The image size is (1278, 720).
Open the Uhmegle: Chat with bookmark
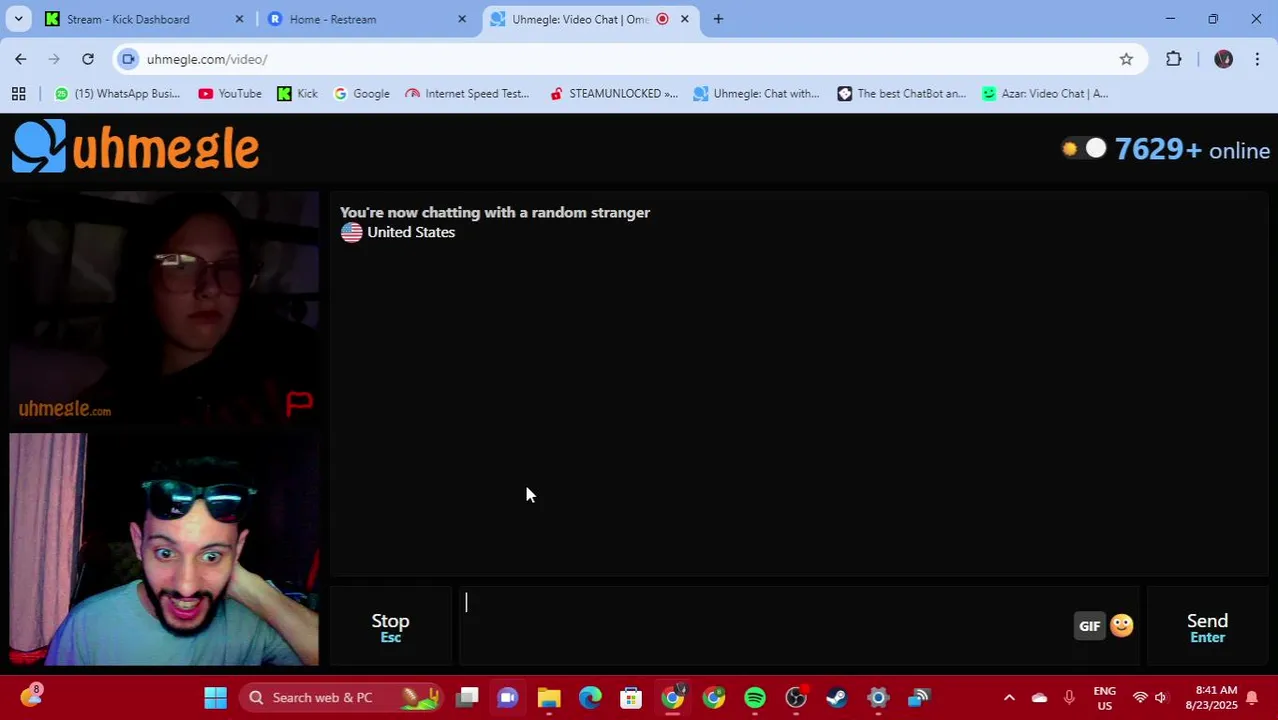point(756,93)
